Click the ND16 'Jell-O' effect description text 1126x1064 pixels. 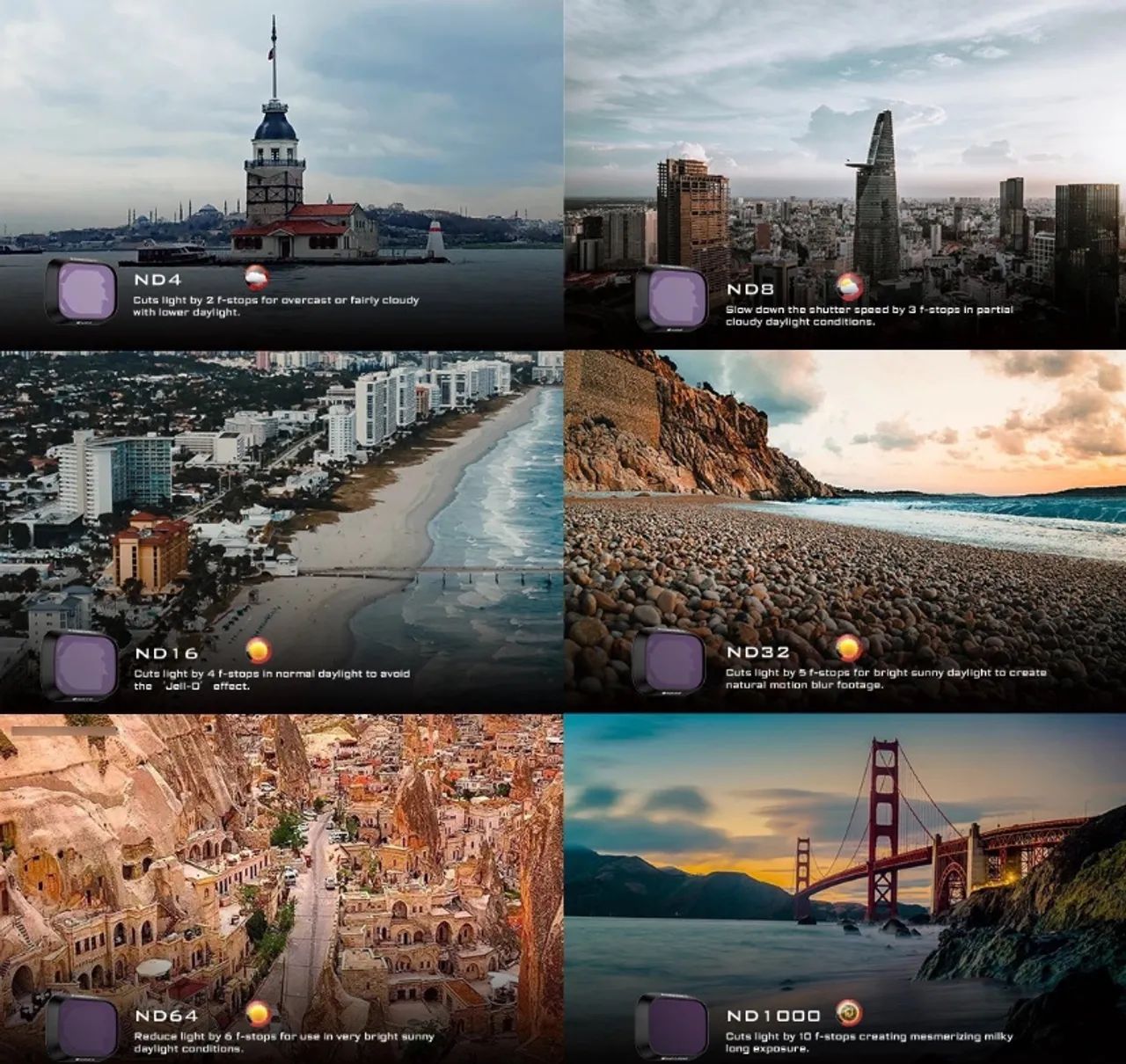coord(272,680)
